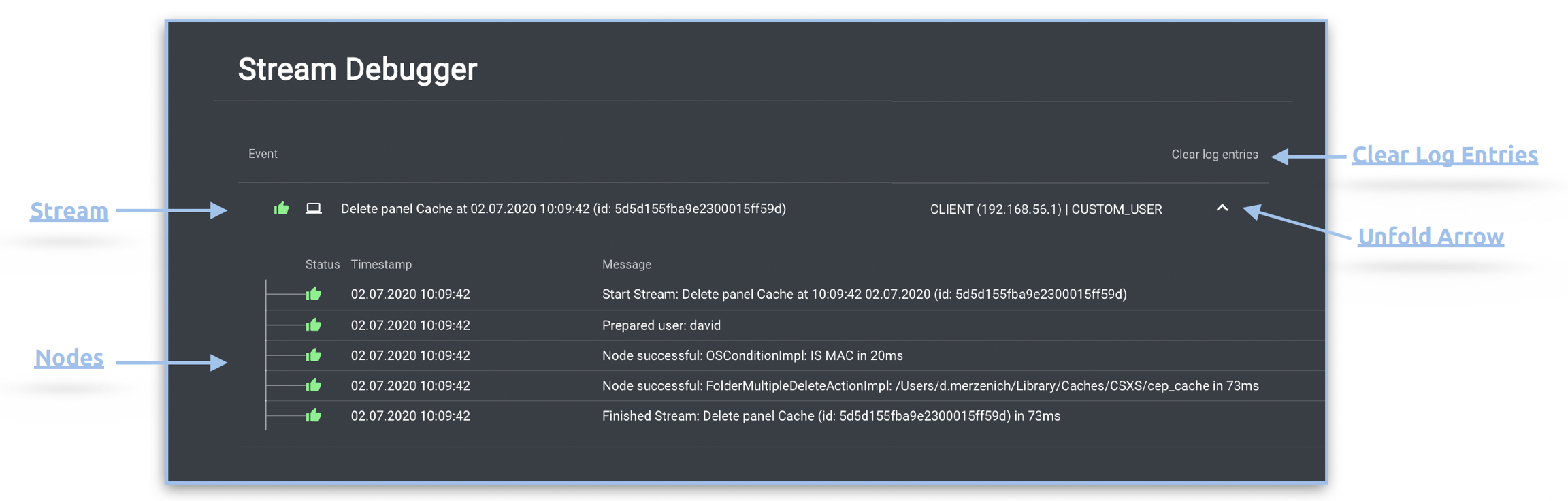Click thumbs-up icon beside Prepared user message

313,325
